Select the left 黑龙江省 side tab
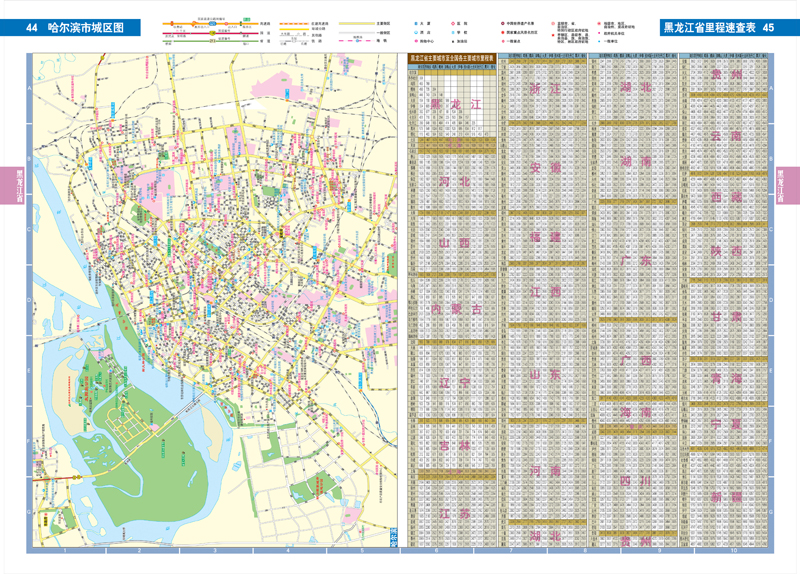 [x=12, y=186]
